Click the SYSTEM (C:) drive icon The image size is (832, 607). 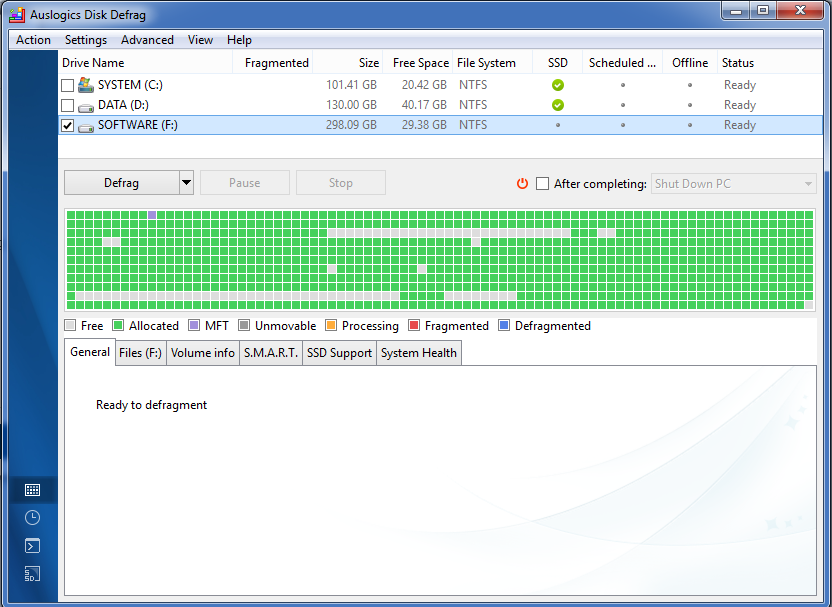(85, 85)
